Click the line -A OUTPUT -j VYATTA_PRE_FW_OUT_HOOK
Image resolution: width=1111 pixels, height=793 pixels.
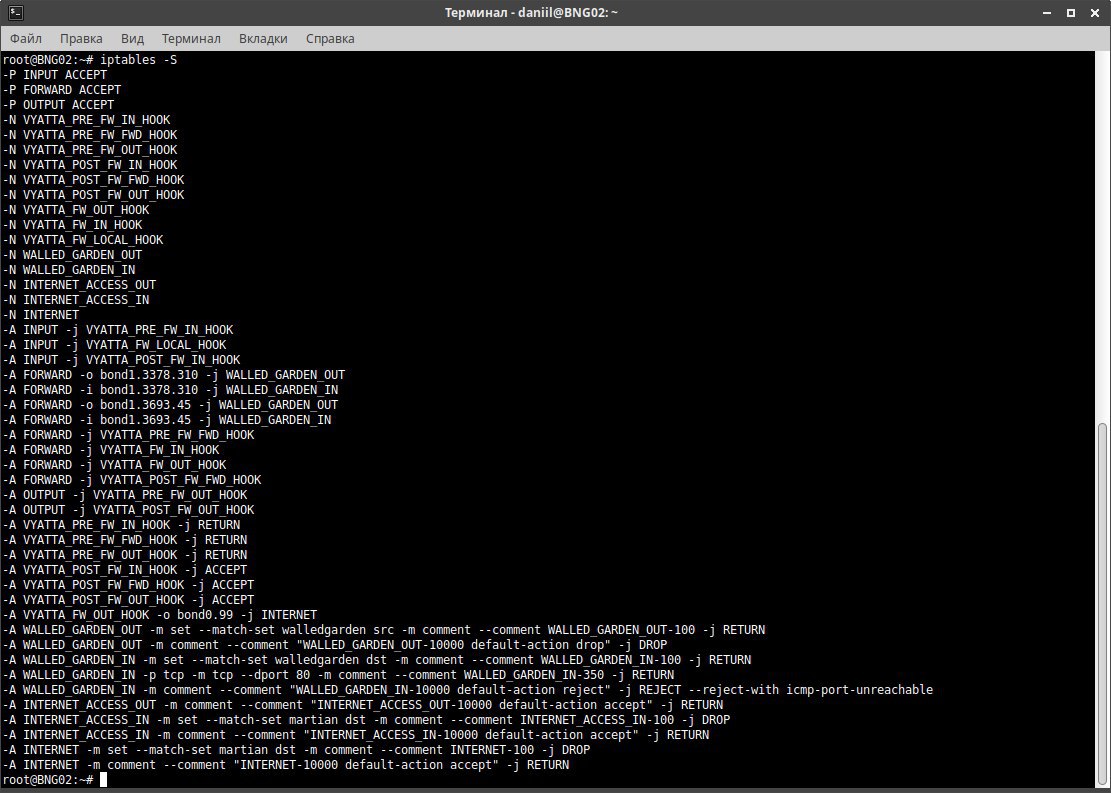click(125, 495)
